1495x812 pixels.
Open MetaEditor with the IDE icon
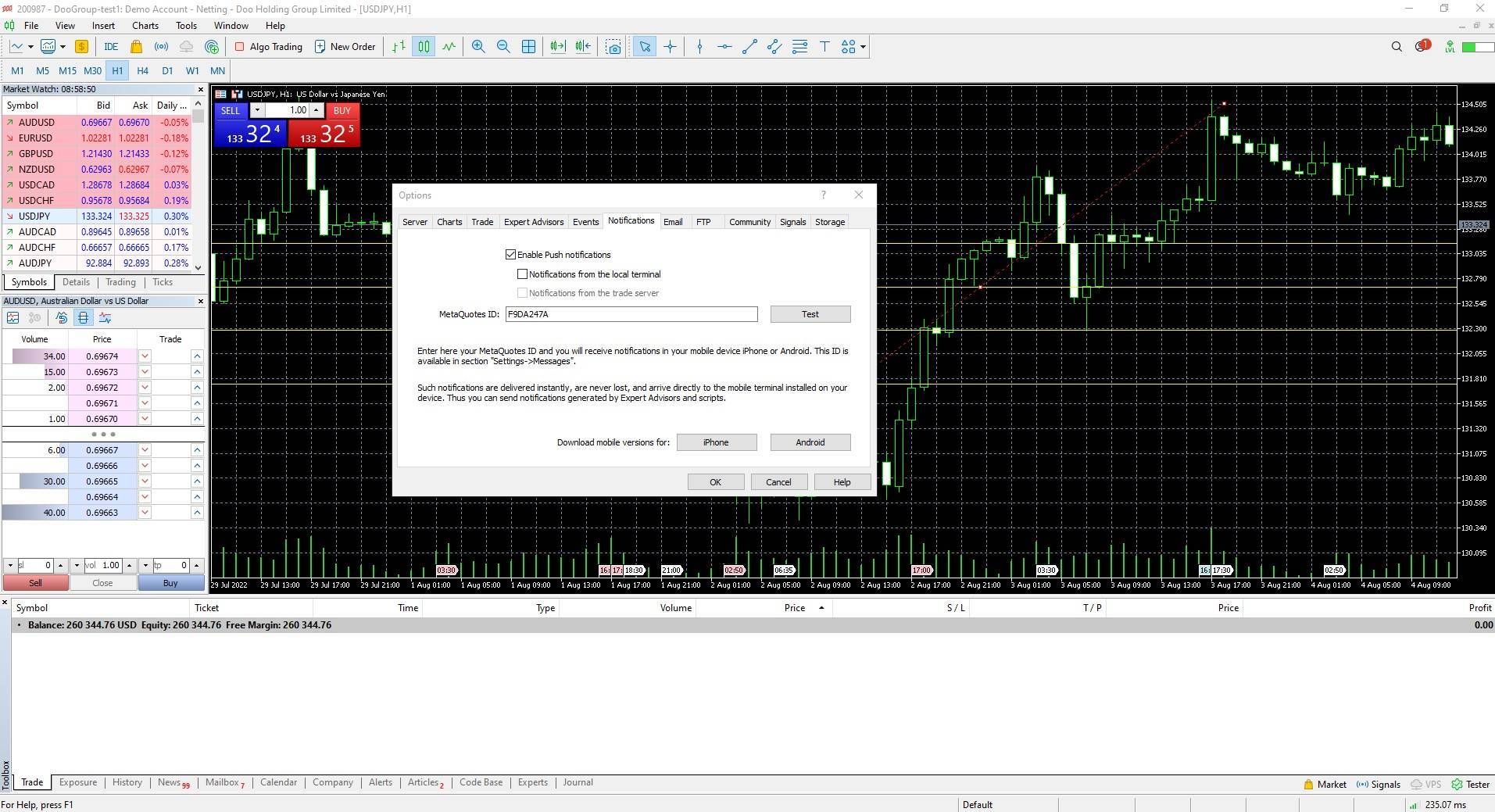coord(111,47)
